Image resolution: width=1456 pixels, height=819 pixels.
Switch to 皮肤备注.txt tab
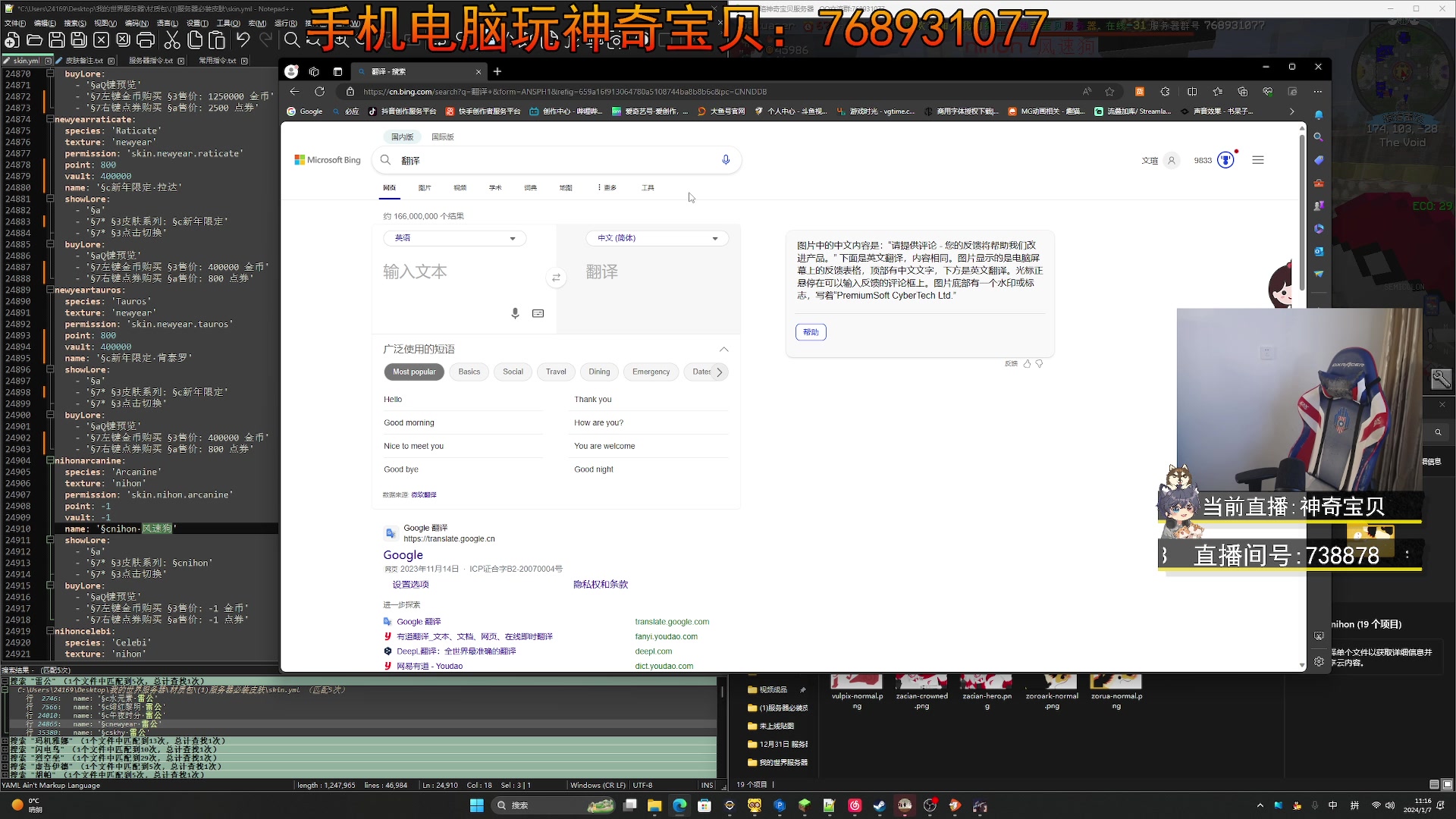pyautogui.click(x=84, y=61)
